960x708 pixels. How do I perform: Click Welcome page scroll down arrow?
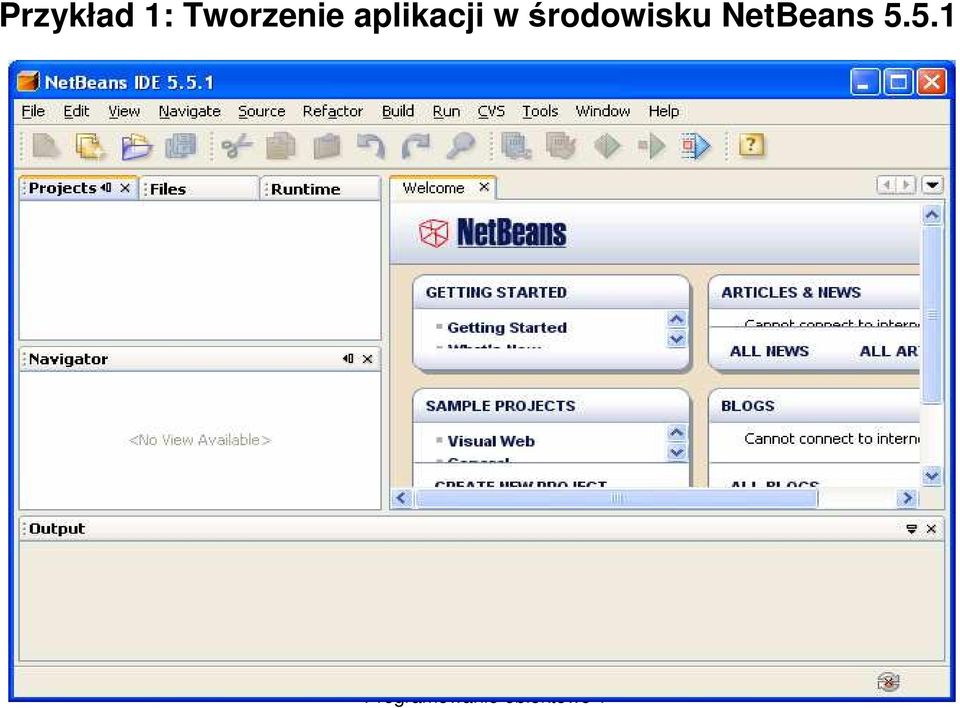pos(932,475)
